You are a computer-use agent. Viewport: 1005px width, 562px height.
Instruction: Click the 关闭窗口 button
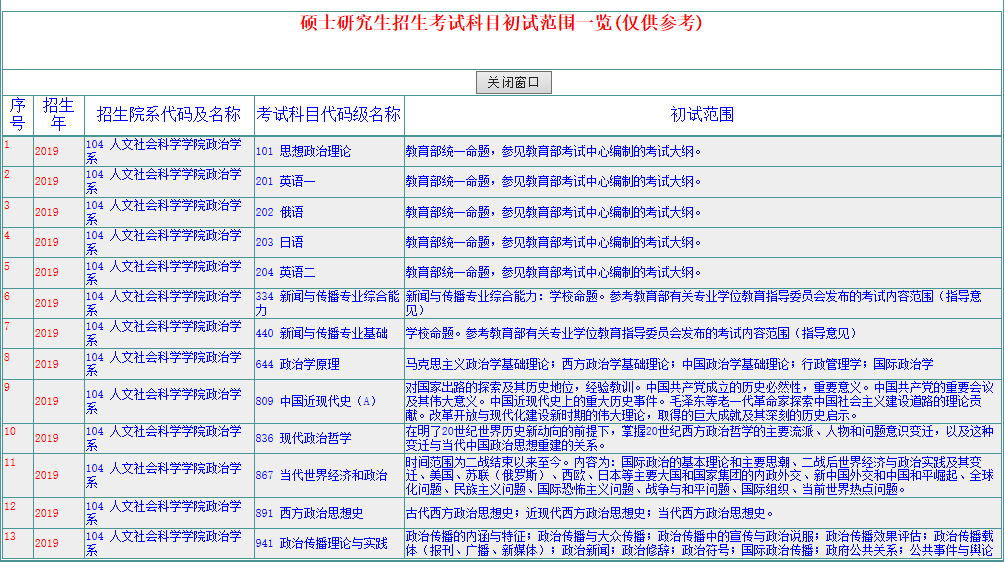coord(513,83)
